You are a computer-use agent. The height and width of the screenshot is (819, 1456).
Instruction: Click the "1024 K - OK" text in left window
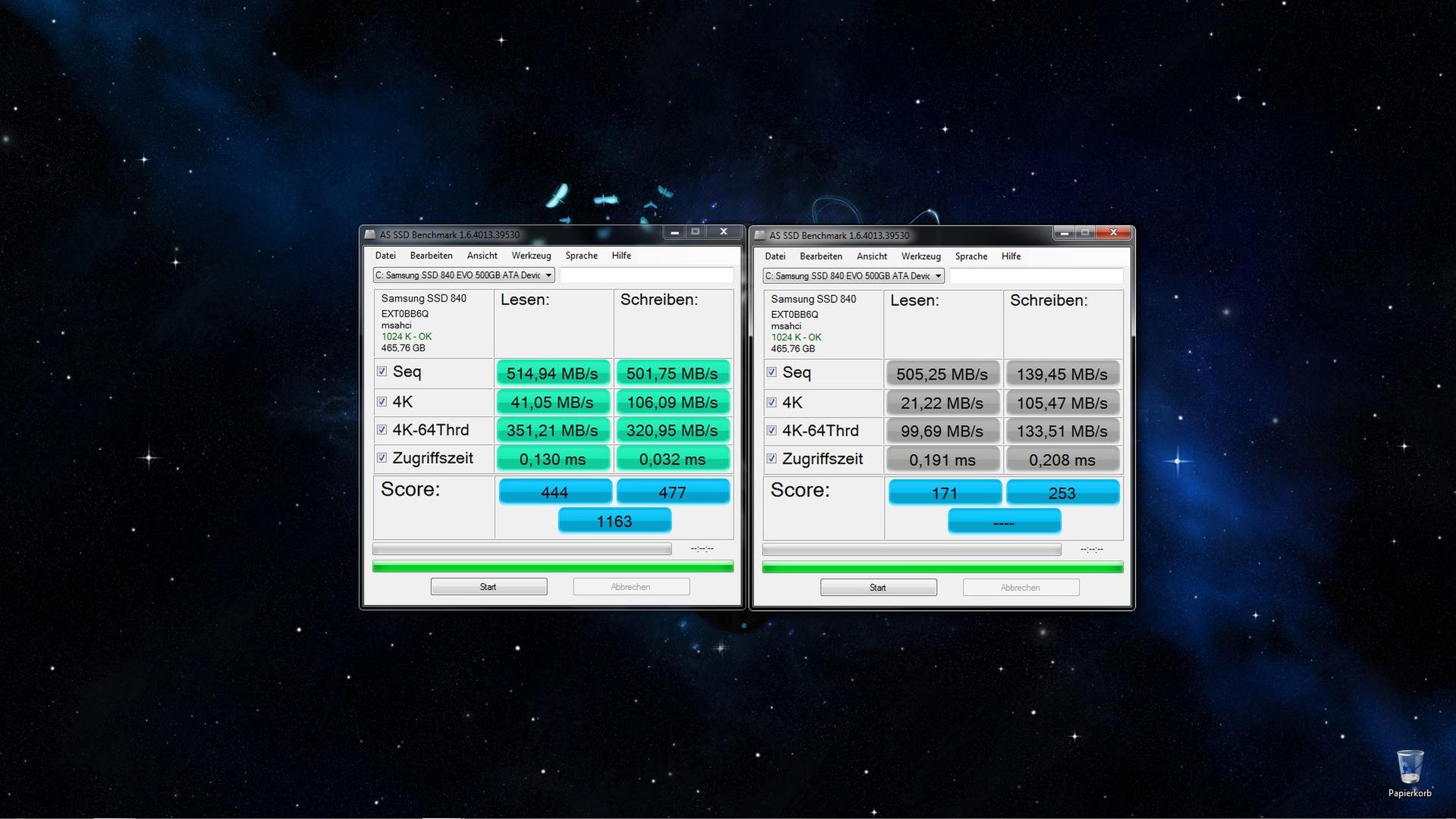(x=407, y=336)
